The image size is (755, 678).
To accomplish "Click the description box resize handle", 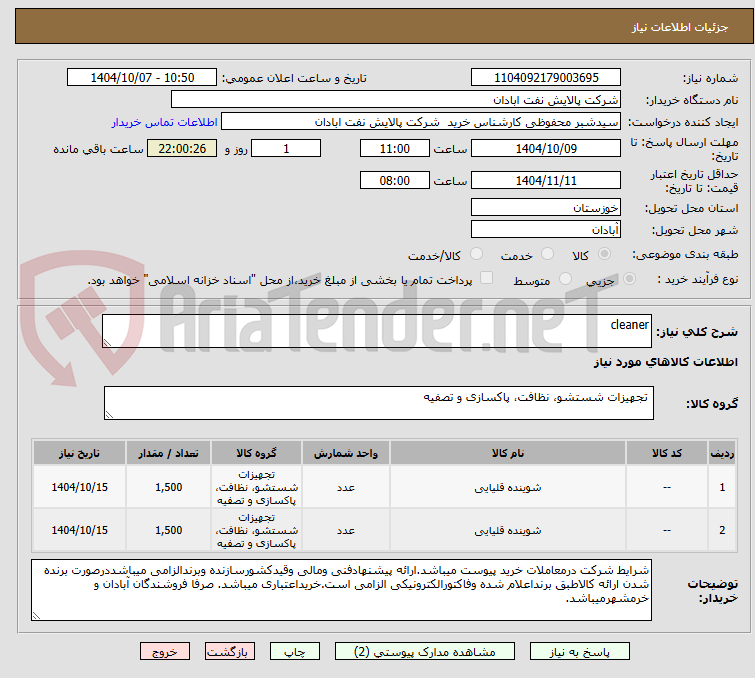I will pos(107,342).
